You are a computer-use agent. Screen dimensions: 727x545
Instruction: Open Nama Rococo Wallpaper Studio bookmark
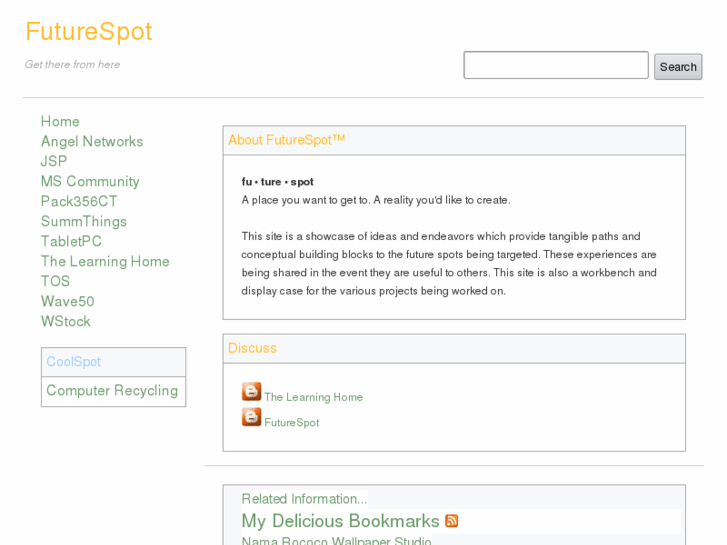pyautogui.click(x=337, y=540)
